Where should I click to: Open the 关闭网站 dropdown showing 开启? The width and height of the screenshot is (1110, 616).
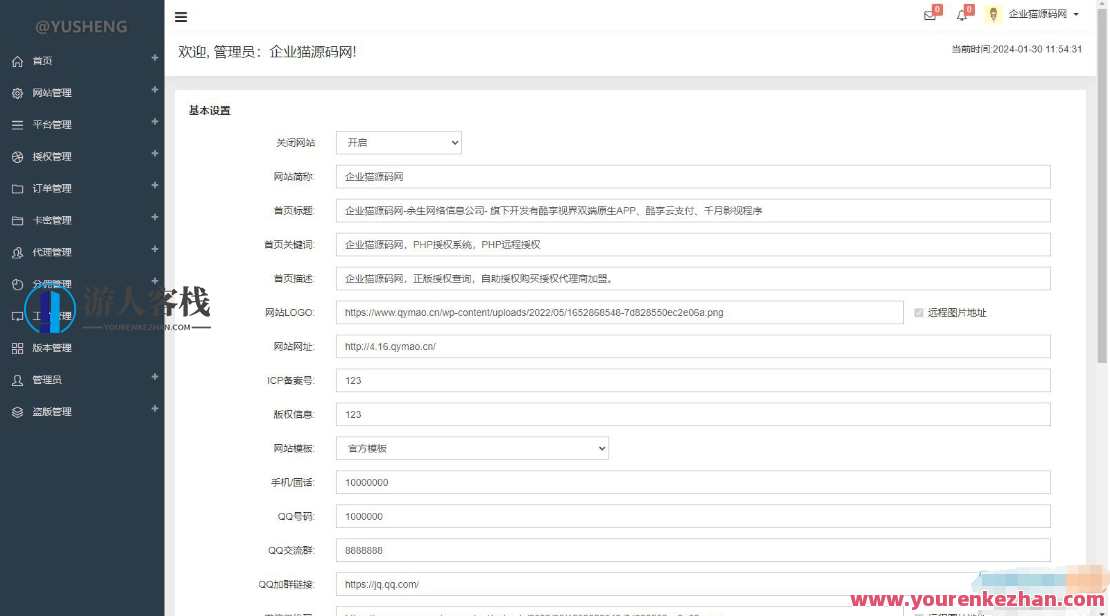click(x=398, y=142)
